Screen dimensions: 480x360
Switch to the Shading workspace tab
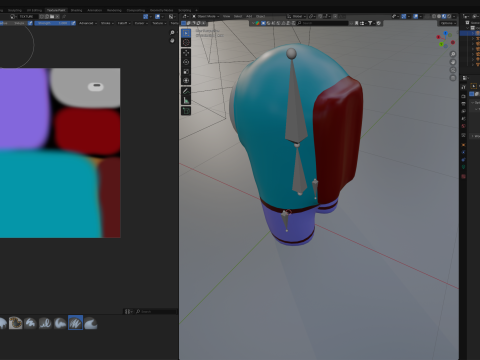(x=76, y=10)
